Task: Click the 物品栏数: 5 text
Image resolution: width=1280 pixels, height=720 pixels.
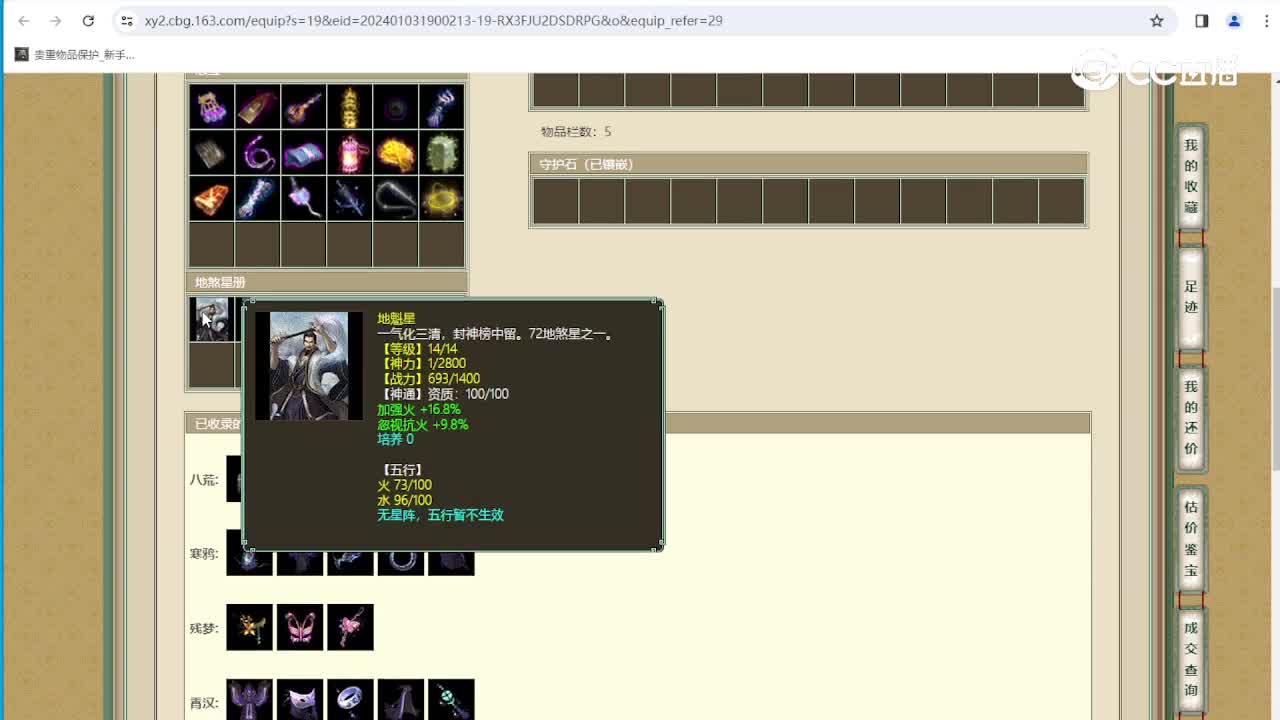Action: pos(576,131)
